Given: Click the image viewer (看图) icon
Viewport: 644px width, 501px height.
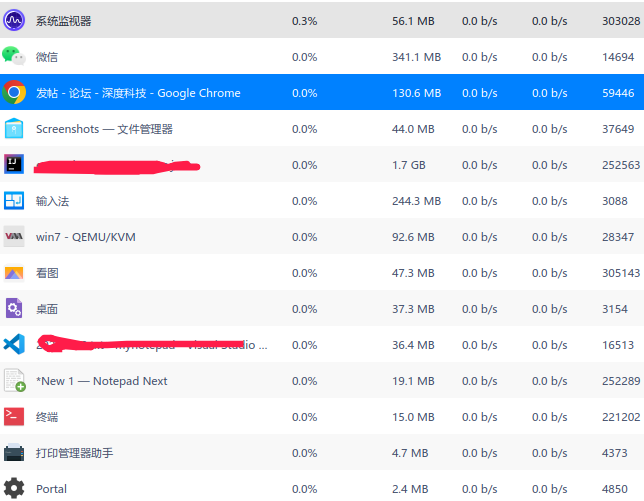Looking at the screenshot, I should (x=14, y=273).
